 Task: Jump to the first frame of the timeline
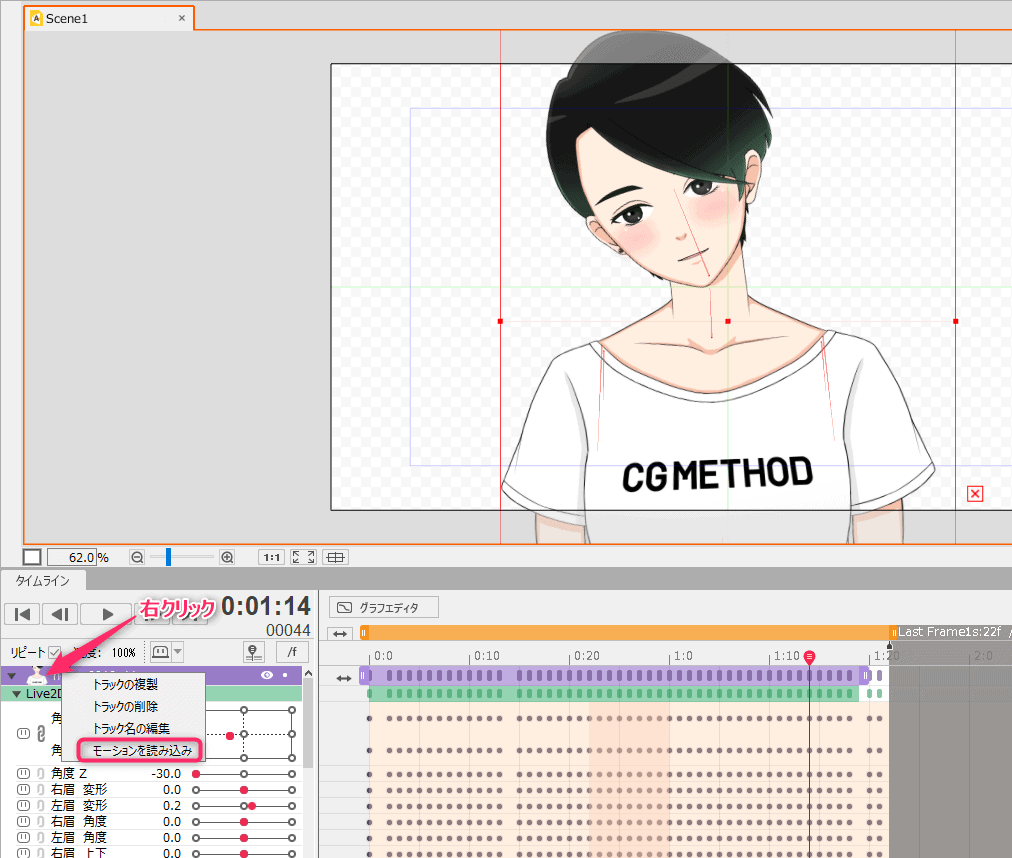[22, 613]
